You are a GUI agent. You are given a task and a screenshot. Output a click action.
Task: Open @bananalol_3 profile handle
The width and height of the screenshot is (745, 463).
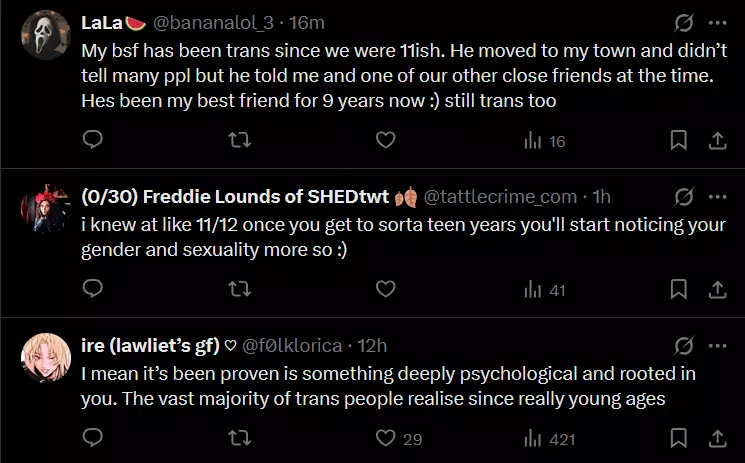tap(217, 22)
